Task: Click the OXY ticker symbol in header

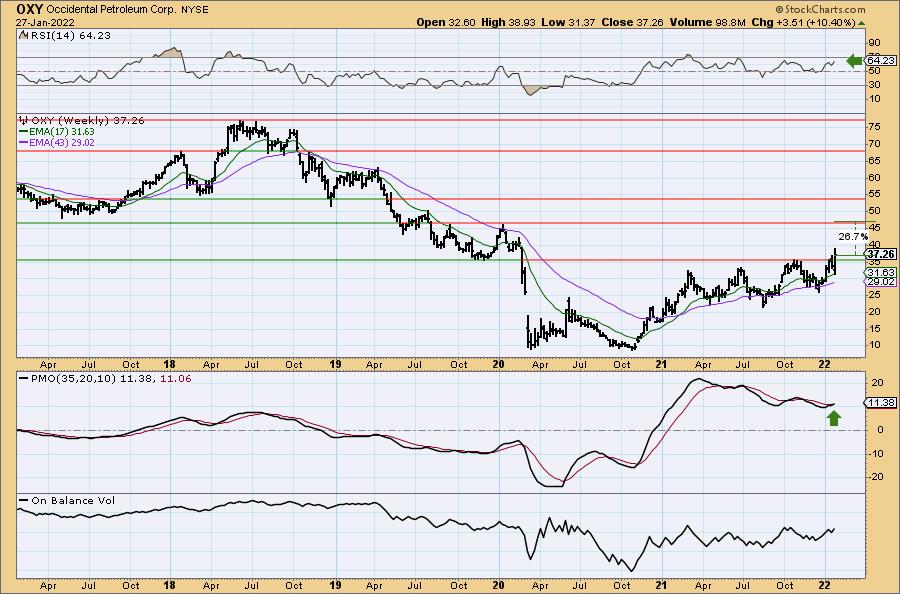Action: [x=29, y=9]
